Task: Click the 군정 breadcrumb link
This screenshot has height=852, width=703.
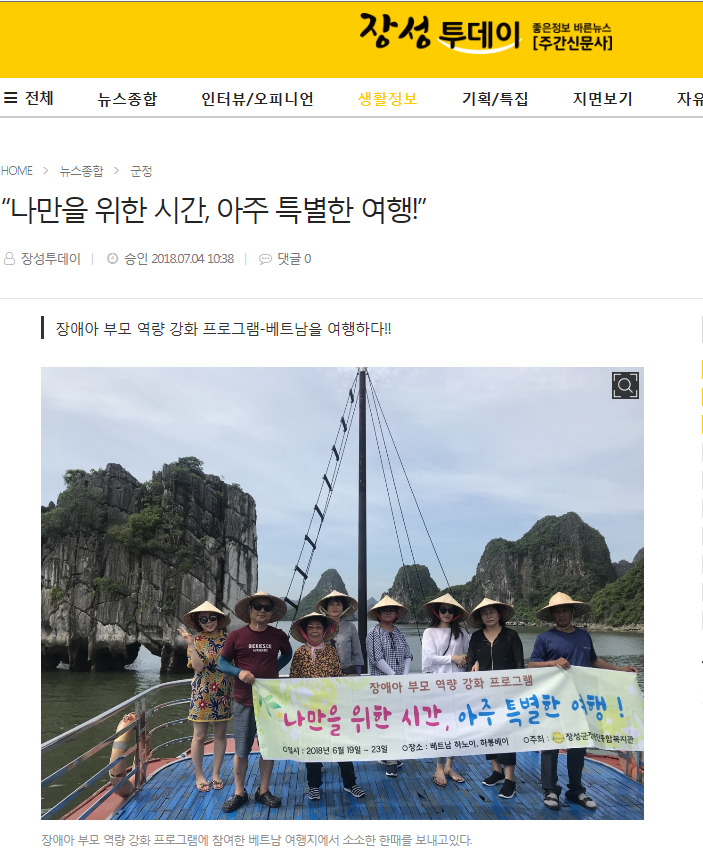Action: [x=141, y=171]
